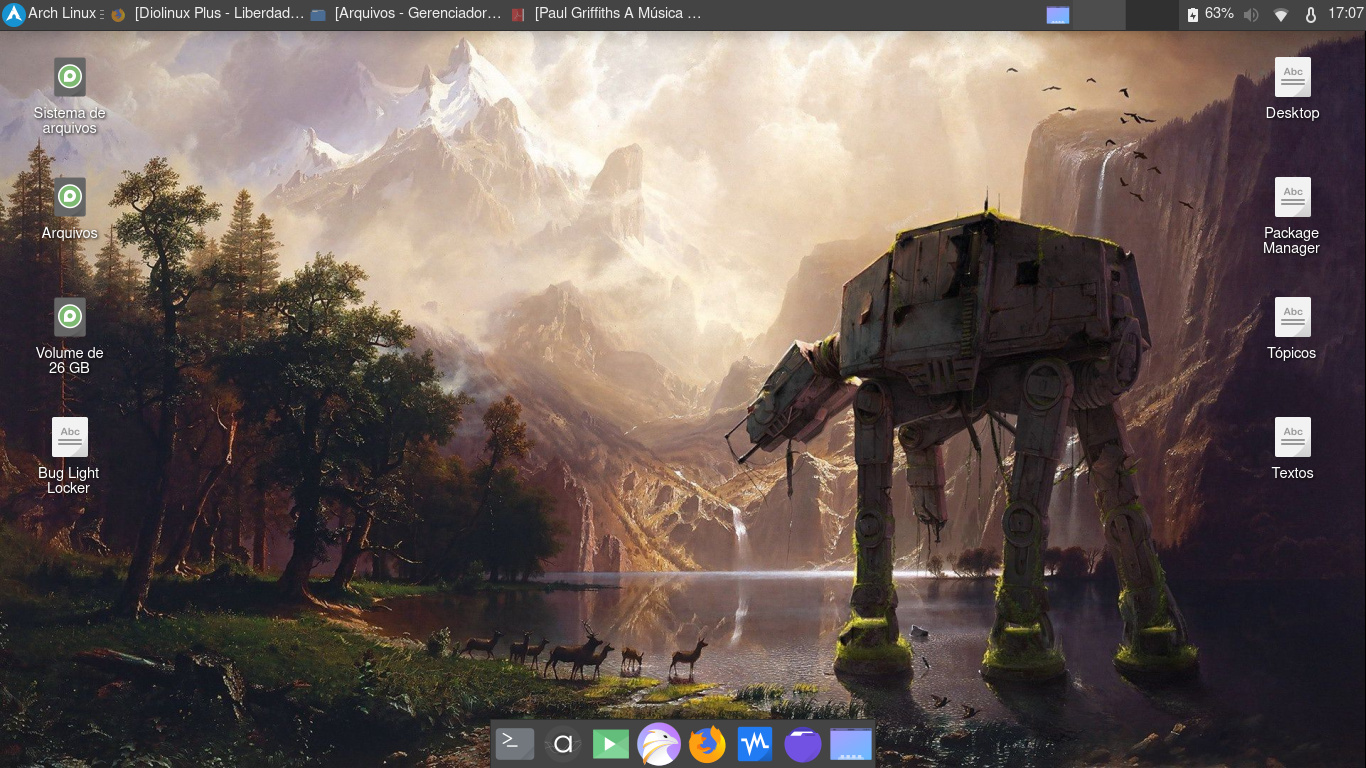
Task: Launch the terminal from the dock
Action: (515, 744)
